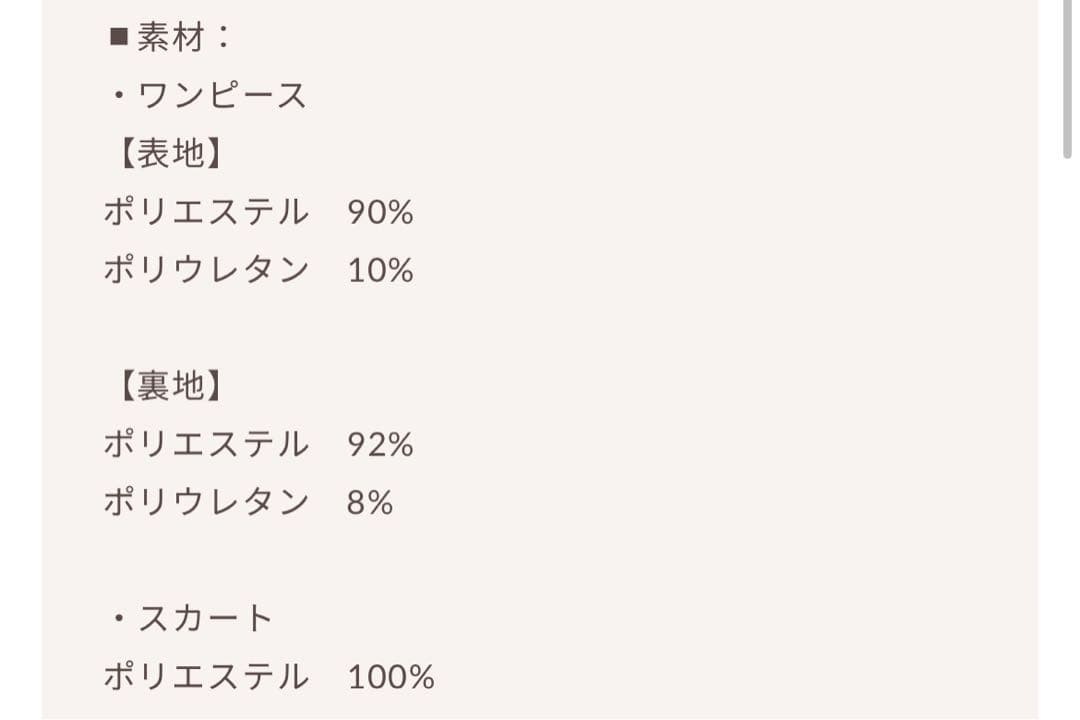Image resolution: width=1080 pixels, height=720 pixels.
Task: Click the 100% value
Action: (x=391, y=678)
